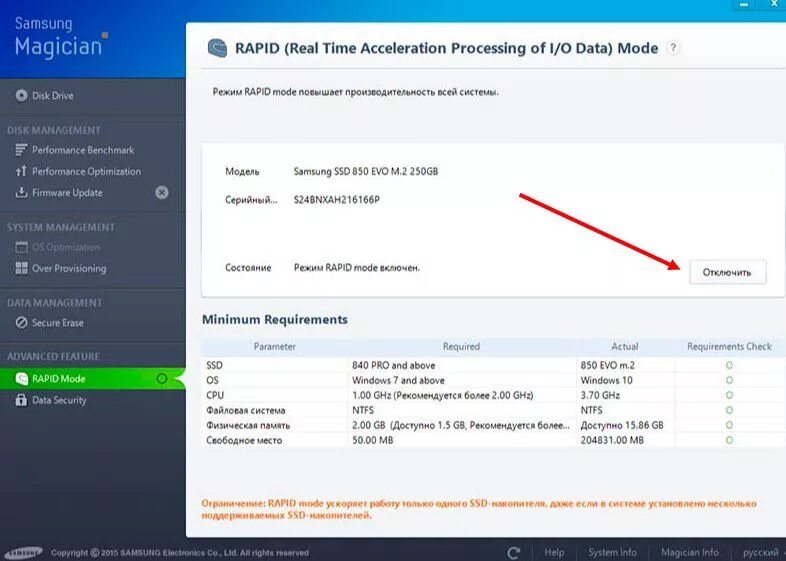Click the Over Provisioning grid icon
This screenshot has width=786, height=561.
tap(22, 268)
